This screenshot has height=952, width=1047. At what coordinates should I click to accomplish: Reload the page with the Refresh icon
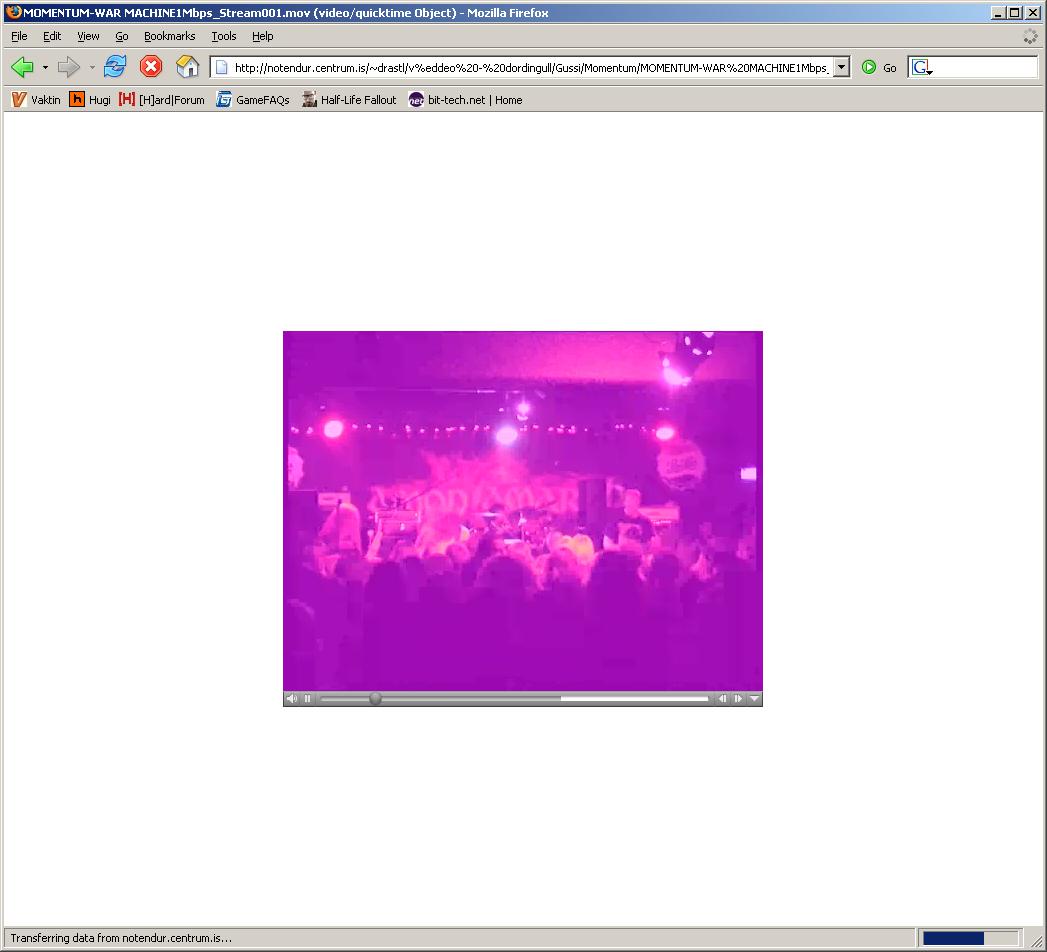[x=115, y=67]
